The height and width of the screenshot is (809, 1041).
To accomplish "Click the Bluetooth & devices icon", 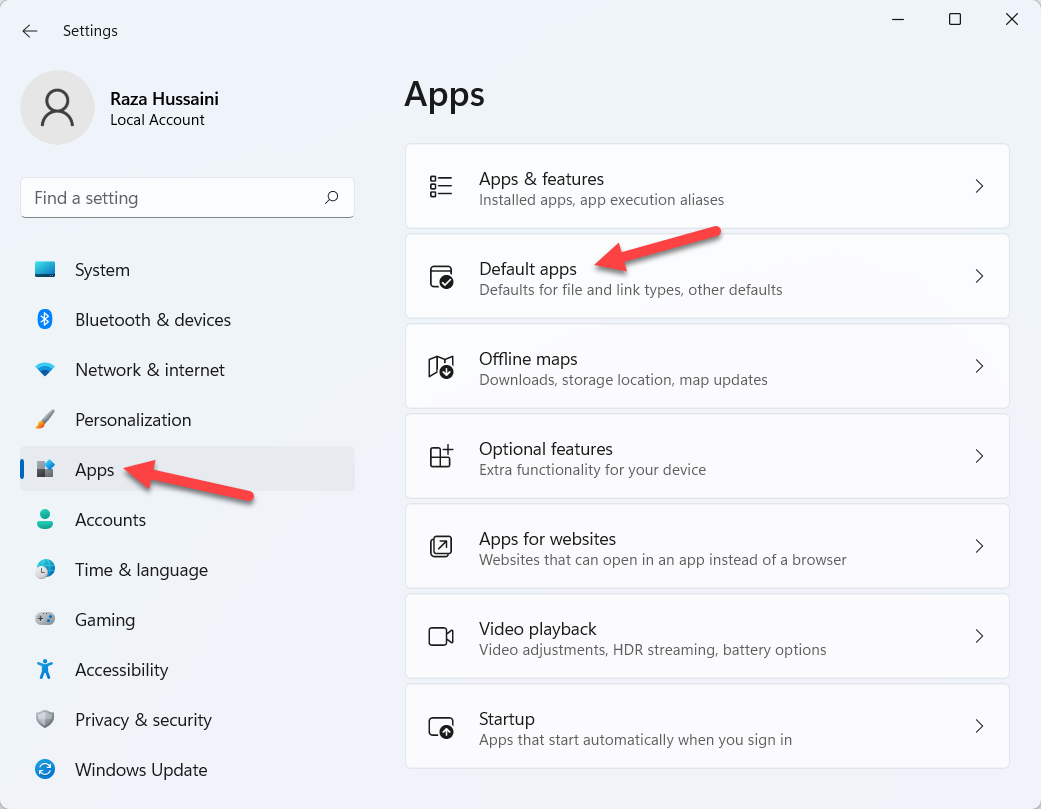I will click(45, 320).
